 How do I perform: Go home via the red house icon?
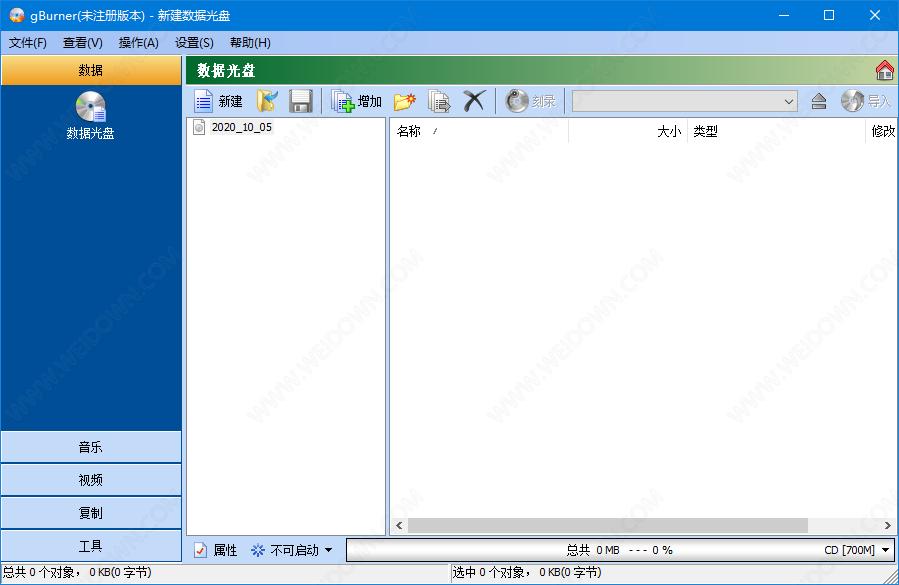click(885, 71)
